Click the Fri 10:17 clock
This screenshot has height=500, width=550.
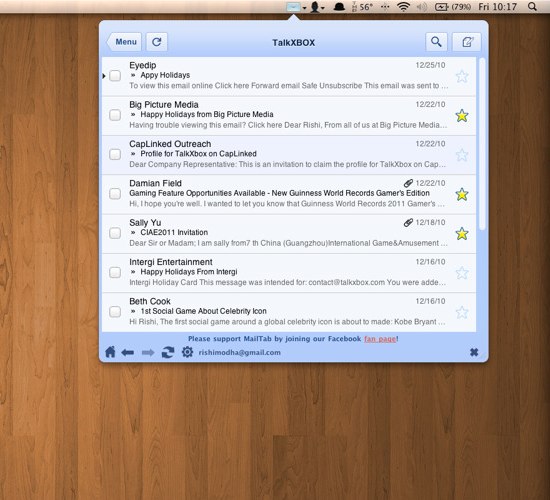pyautogui.click(x=497, y=7)
